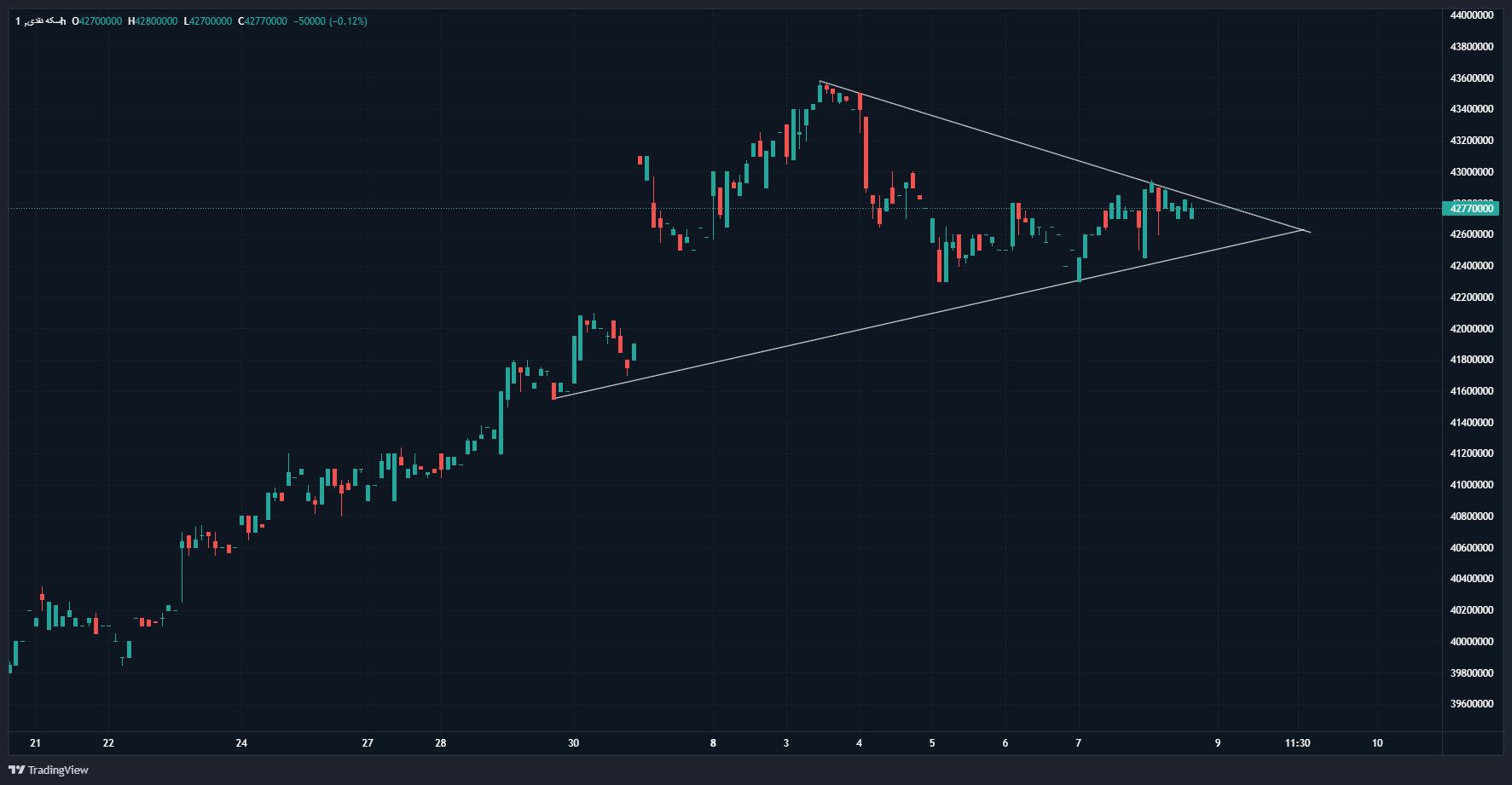Select the low value L42700000
This screenshot has height=785, width=1512.
[x=208, y=21]
